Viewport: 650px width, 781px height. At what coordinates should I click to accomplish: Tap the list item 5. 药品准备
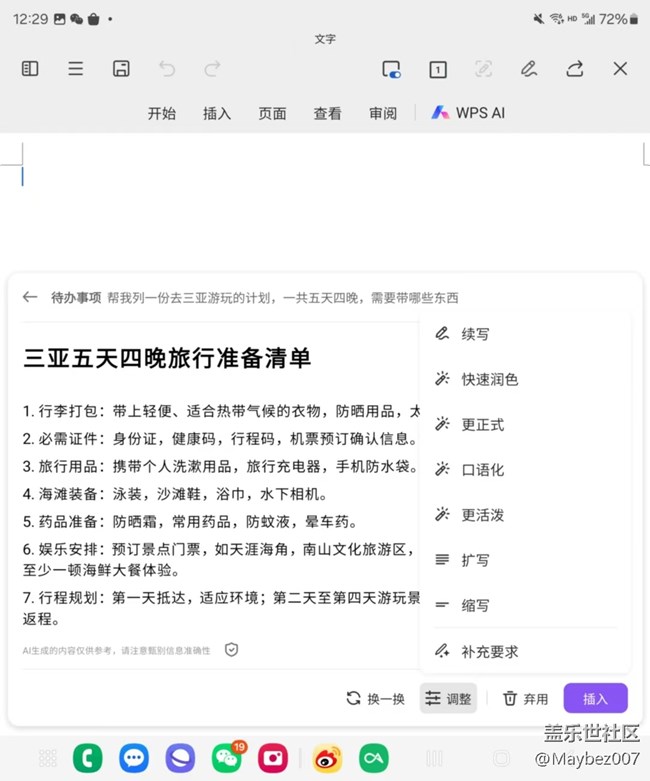coord(190,522)
